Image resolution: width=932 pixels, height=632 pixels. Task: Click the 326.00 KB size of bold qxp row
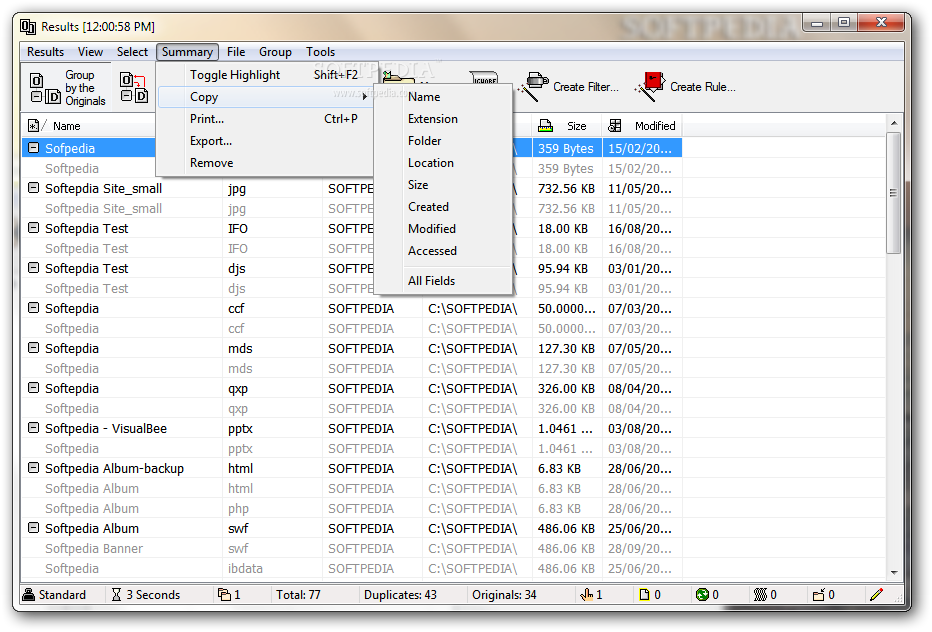click(566, 389)
